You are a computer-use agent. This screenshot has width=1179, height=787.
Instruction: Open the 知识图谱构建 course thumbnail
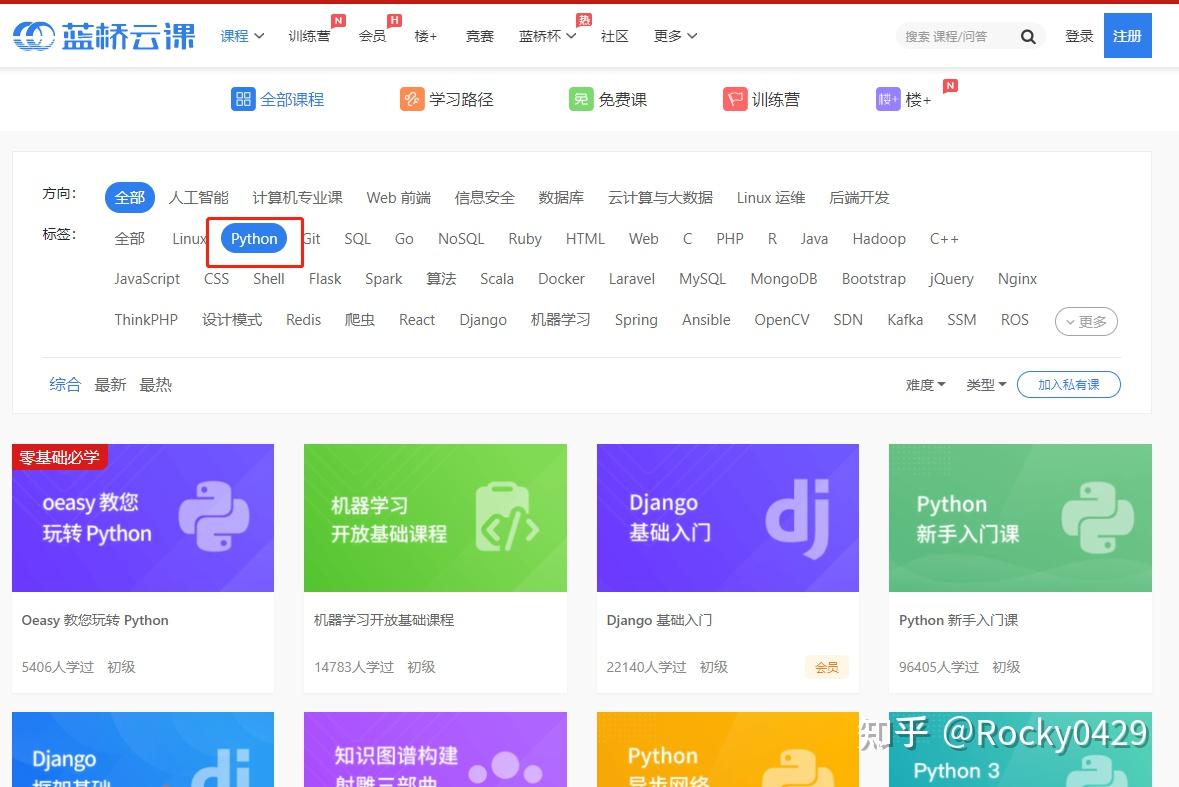(435, 749)
